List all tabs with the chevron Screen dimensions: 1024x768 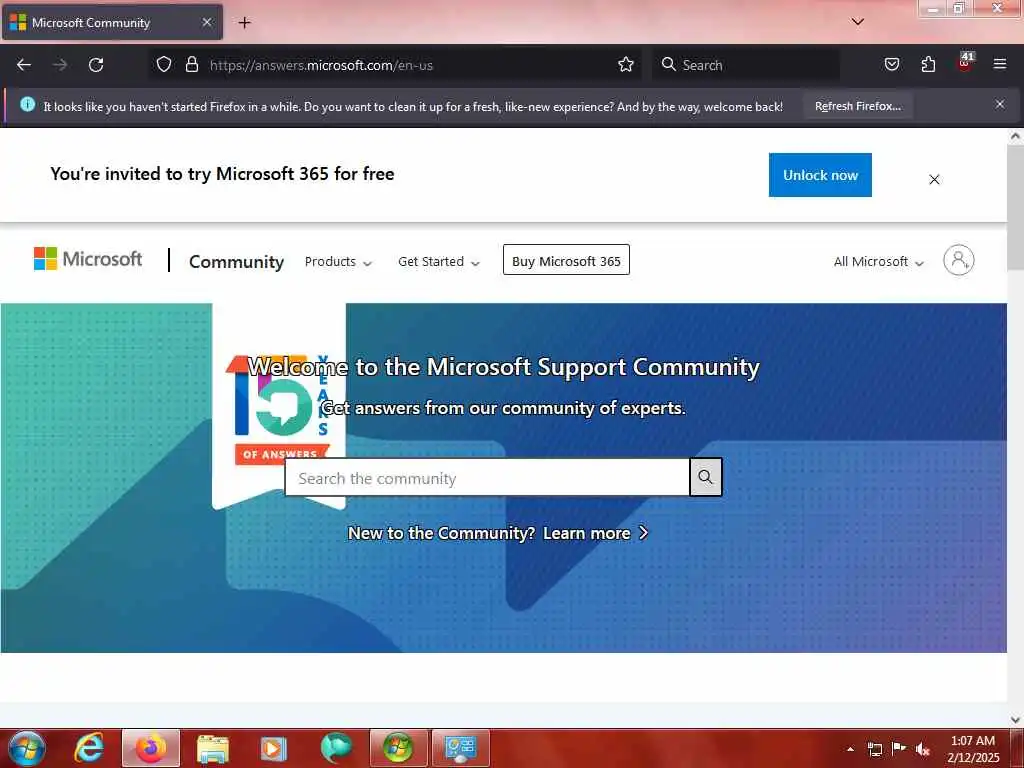tap(857, 22)
